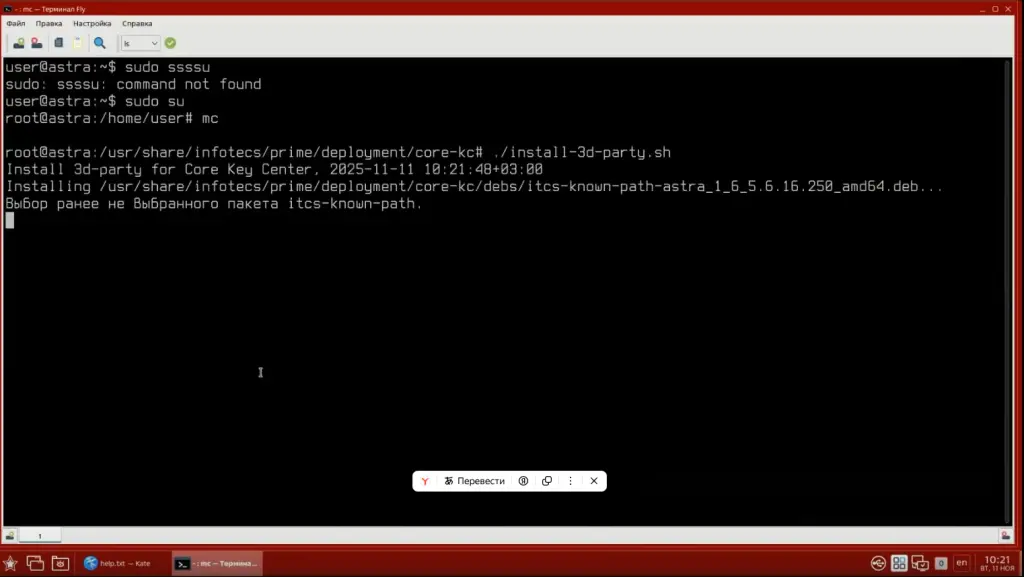Screen dimensions: 1024x577
Task: Open the Файл menu
Action: [x=15, y=23]
